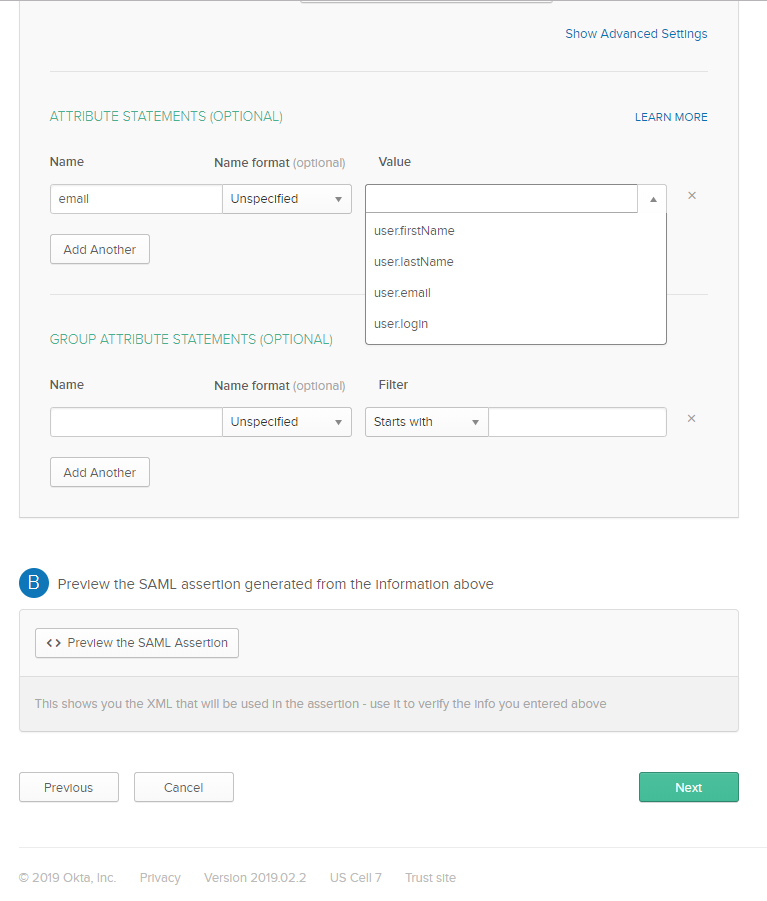Click Show Advanced Settings link
The width and height of the screenshot is (767, 901).
click(x=636, y=34)
